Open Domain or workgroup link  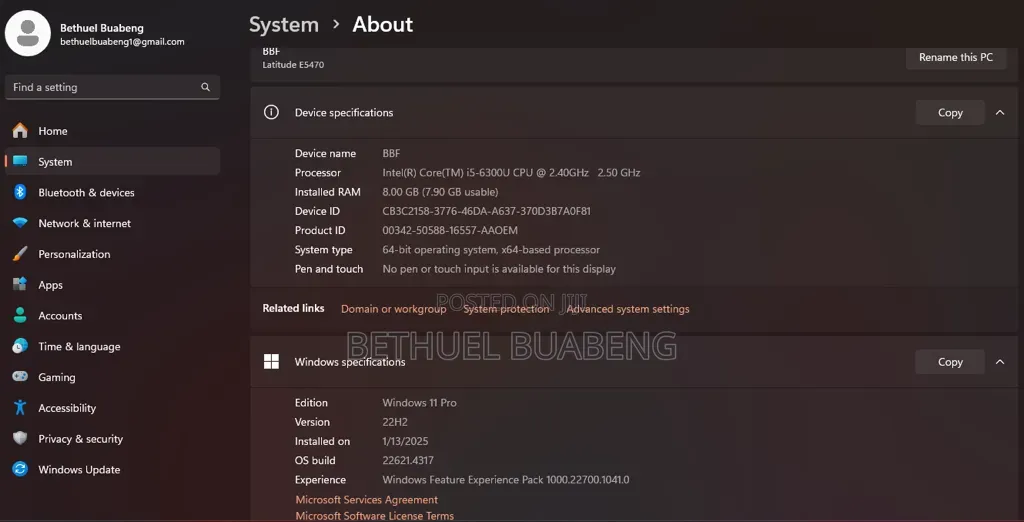click(393, 309)
